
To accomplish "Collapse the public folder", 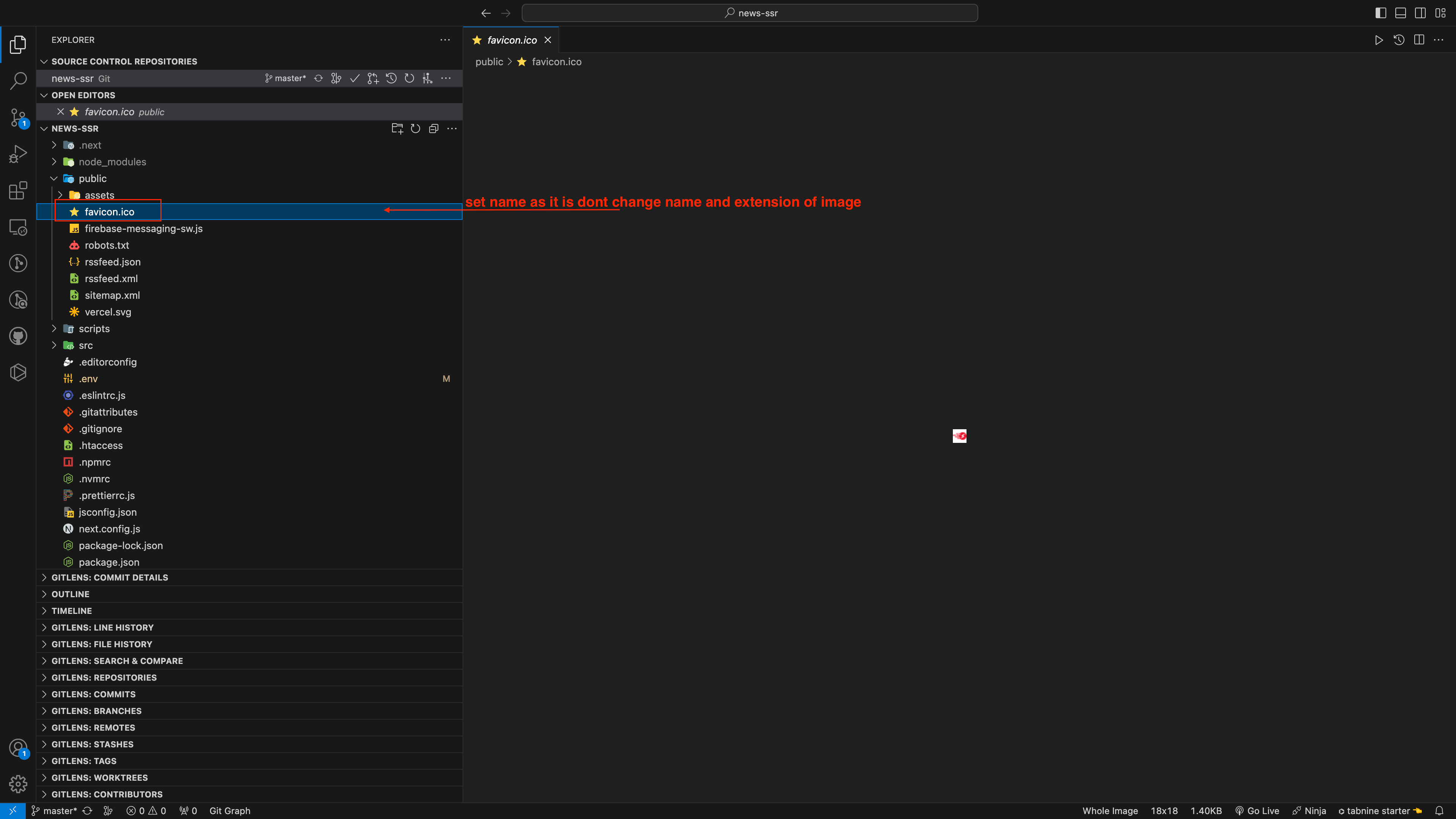I will coord(92,179).
